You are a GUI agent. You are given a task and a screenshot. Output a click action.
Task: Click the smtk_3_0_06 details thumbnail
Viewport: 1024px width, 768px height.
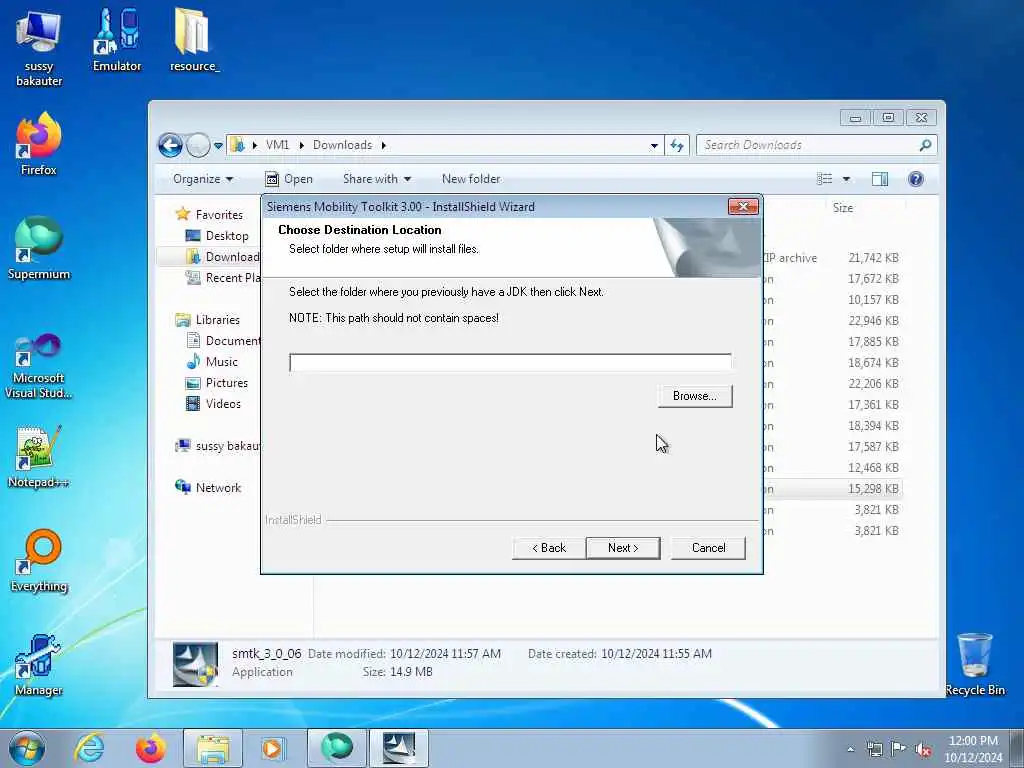[195, 664]
